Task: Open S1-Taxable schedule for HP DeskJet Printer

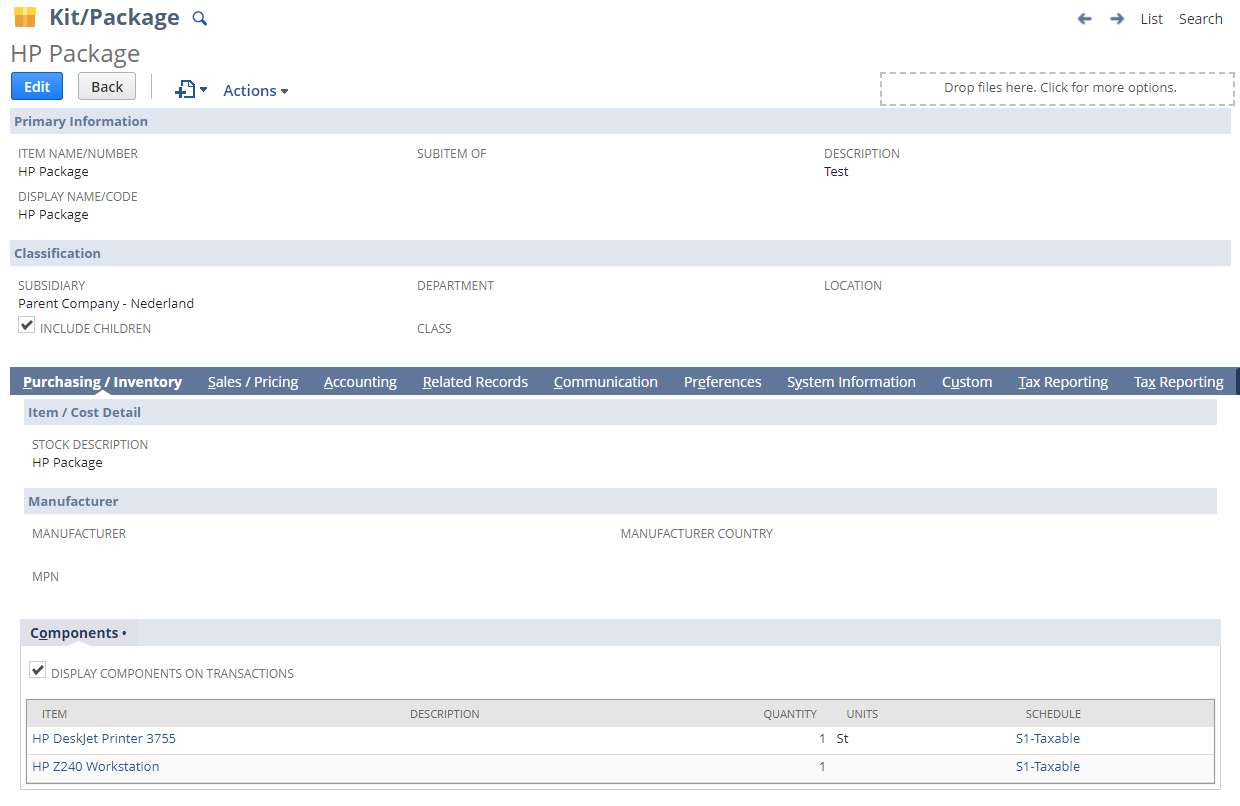Action: point(1048,739)
